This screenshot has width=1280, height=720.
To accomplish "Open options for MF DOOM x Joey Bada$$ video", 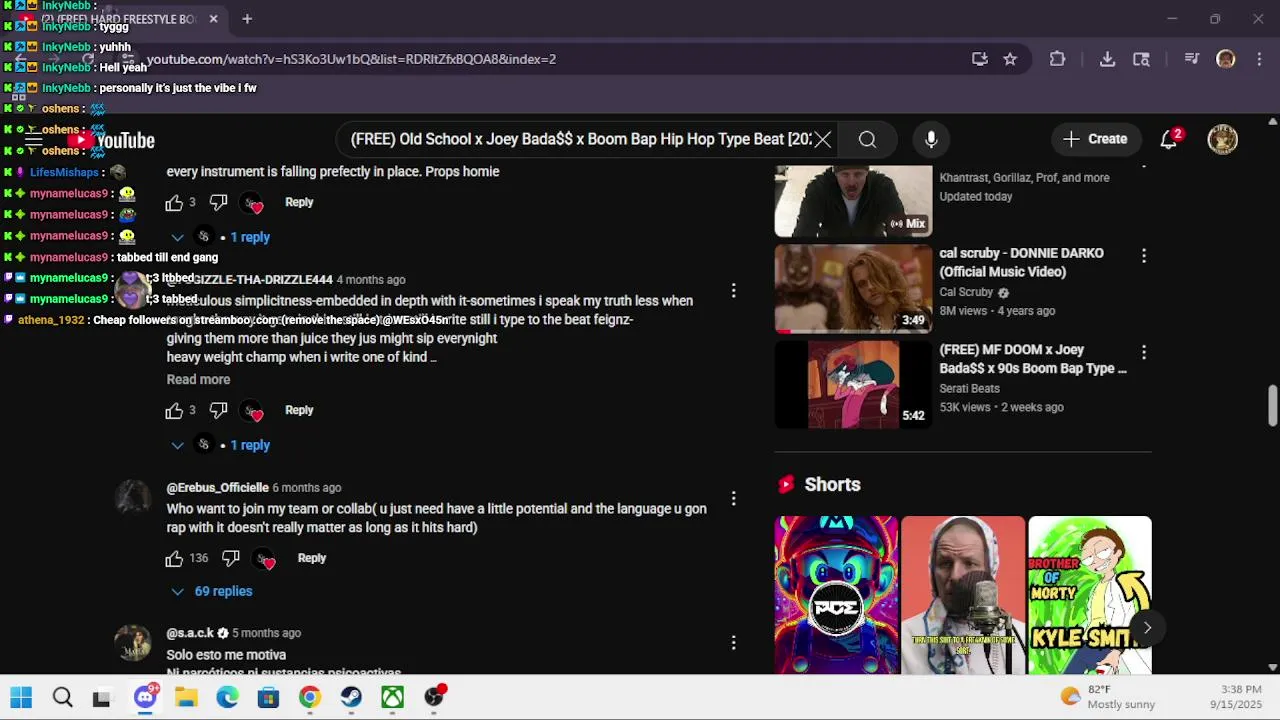I will point(1144,353).
